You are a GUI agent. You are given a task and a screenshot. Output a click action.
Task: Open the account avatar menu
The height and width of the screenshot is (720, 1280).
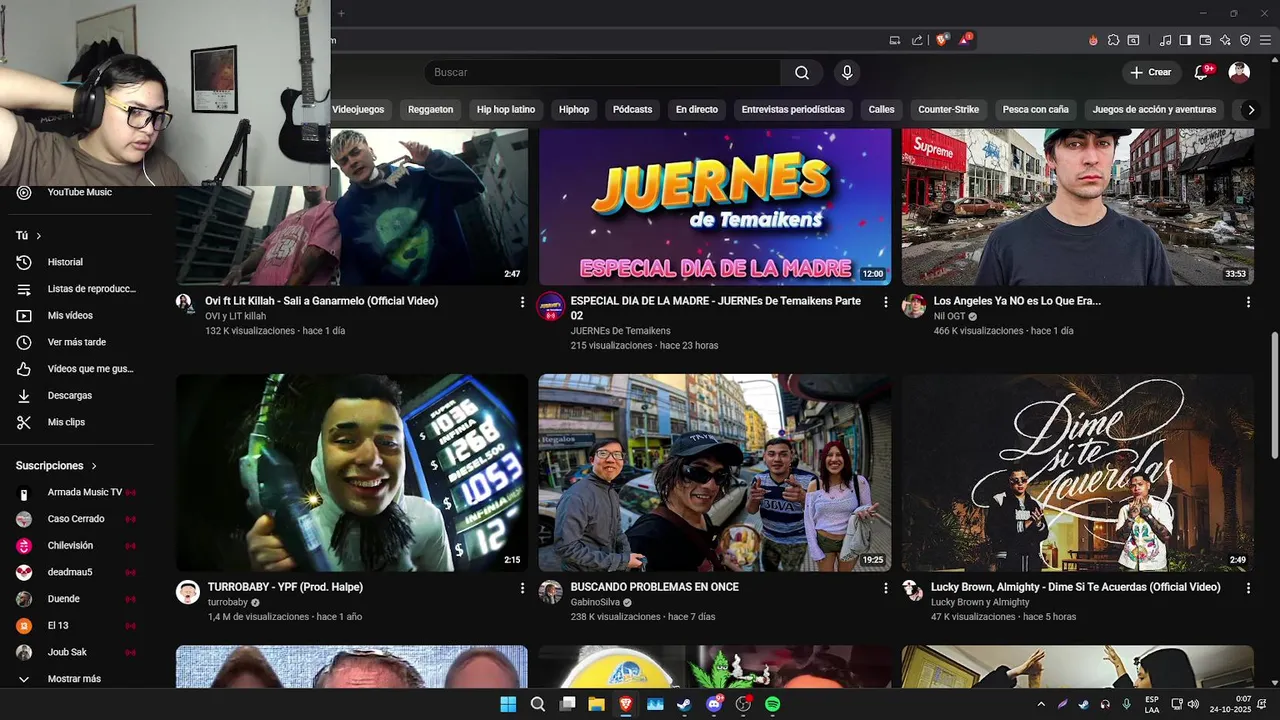click(1239, 72)
